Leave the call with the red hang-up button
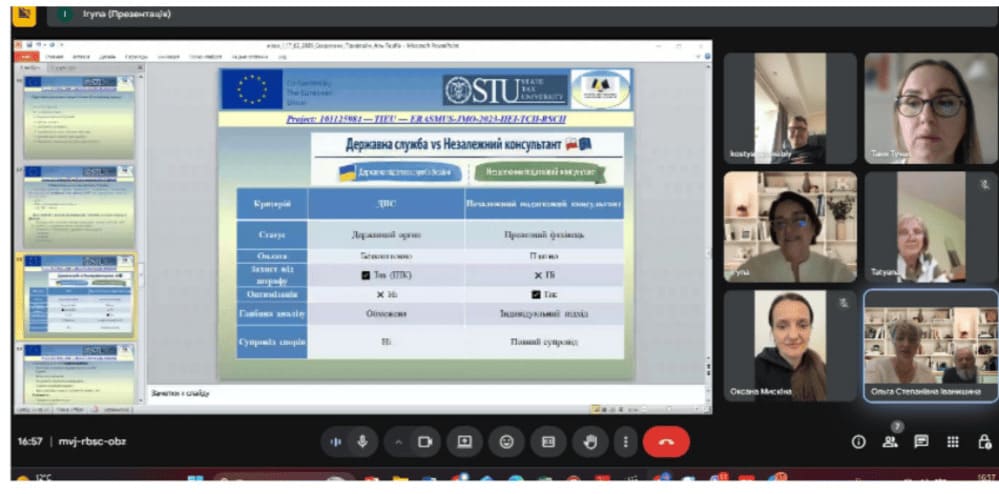This screenshot has height=494, width=999. (x=666, y=441)
